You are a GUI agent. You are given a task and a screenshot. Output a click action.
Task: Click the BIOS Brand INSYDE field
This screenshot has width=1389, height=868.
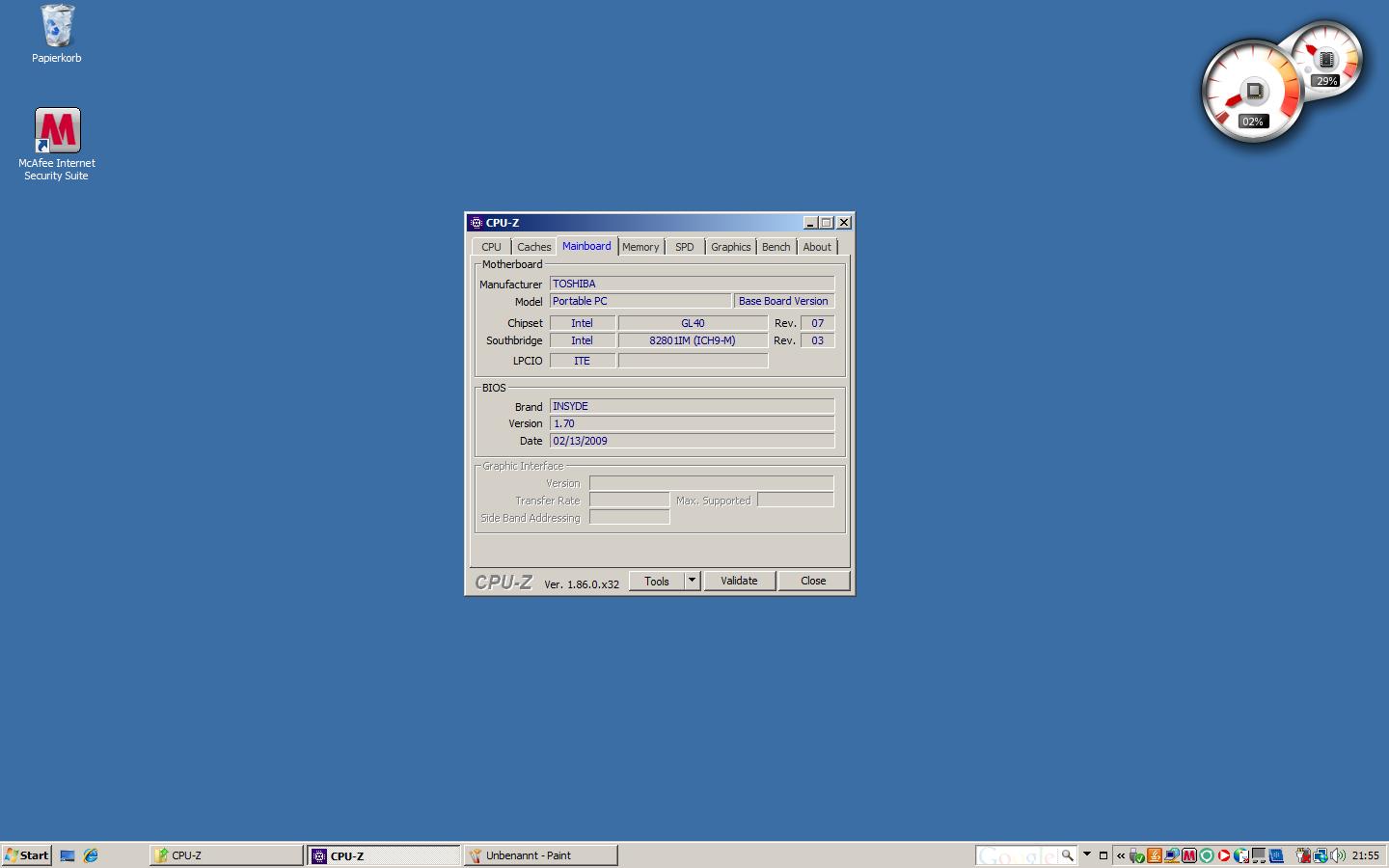click(x=692, y=406)
